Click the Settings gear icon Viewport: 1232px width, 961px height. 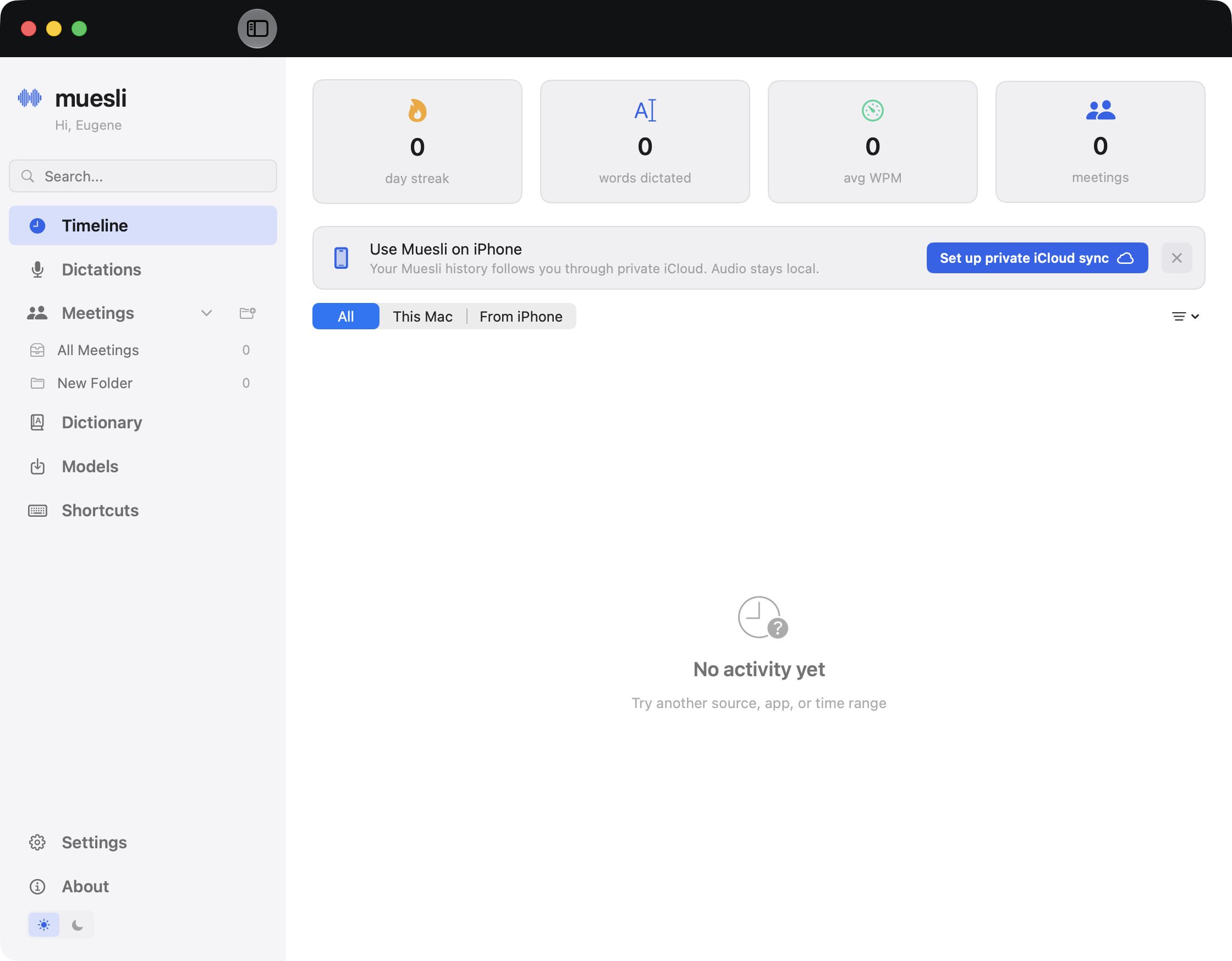pyautogui.click(x=37, y=843)
